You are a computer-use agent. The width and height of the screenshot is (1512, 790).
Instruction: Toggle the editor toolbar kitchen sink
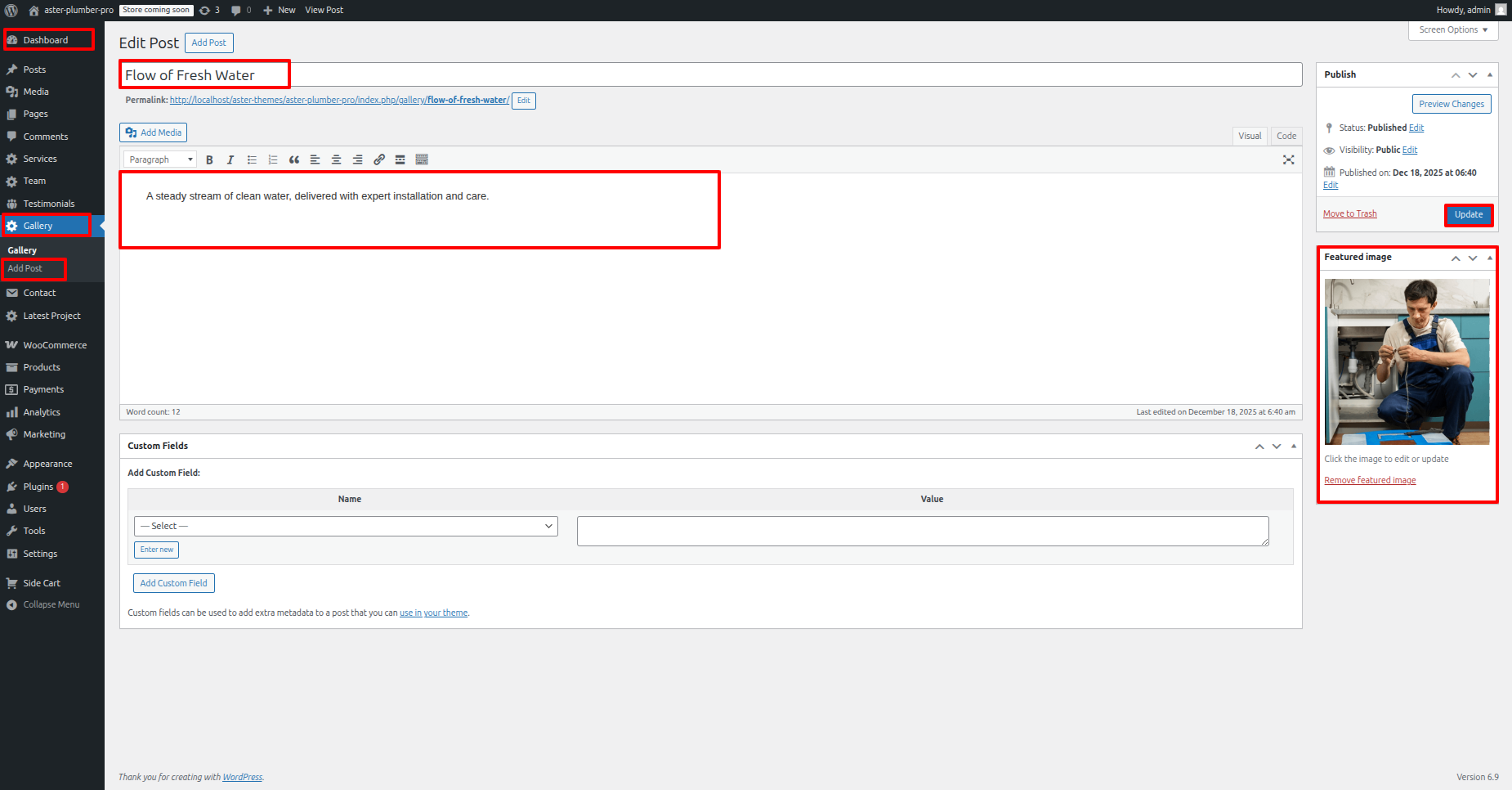pyautogui.click(x=422, y=160)
